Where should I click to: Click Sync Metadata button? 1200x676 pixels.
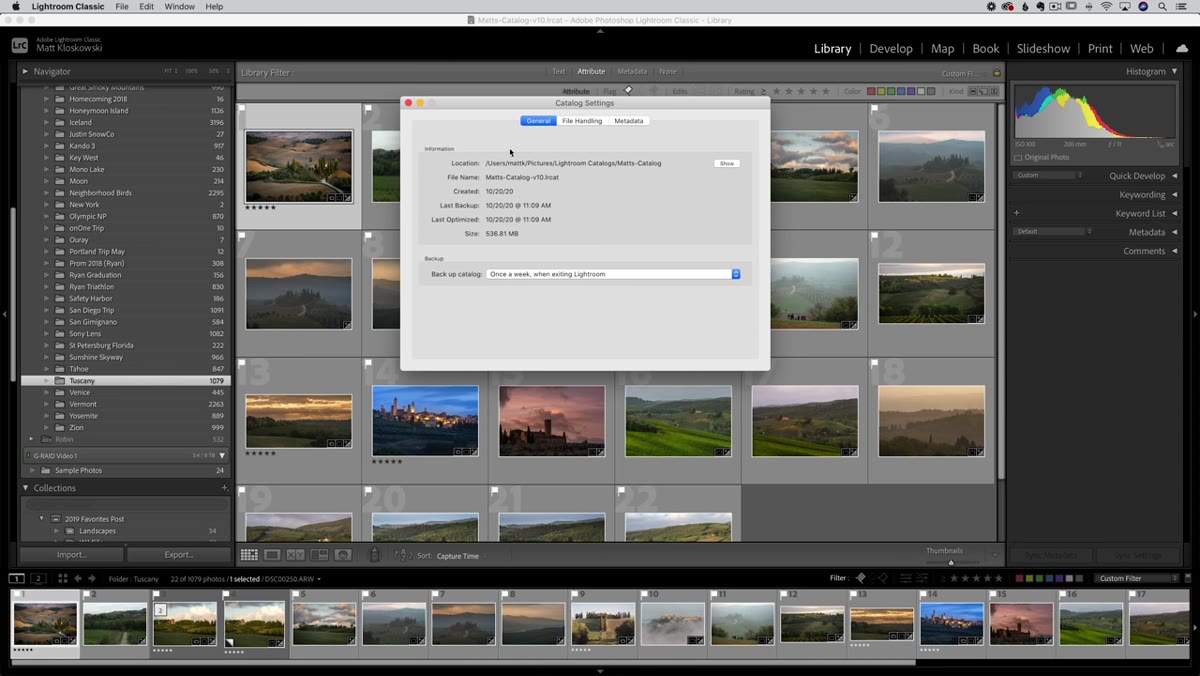(1051, 555)
